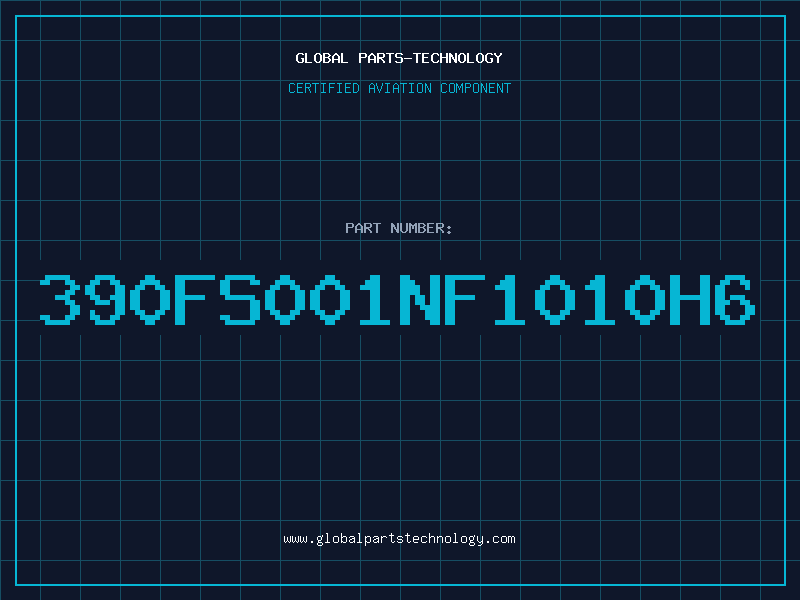This screenshot has height=600, width=800.
Task: Click the 'PART NUMBER:' label
Action: (399, 228)
